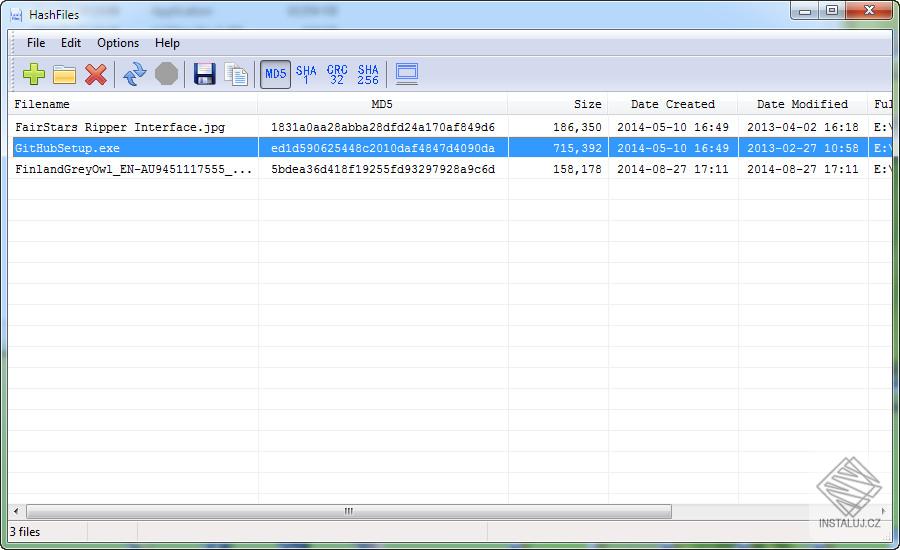Click Date Modified 2013-04-02 16:18
Viewport: 900px width, 550px height.
[802, 127]
